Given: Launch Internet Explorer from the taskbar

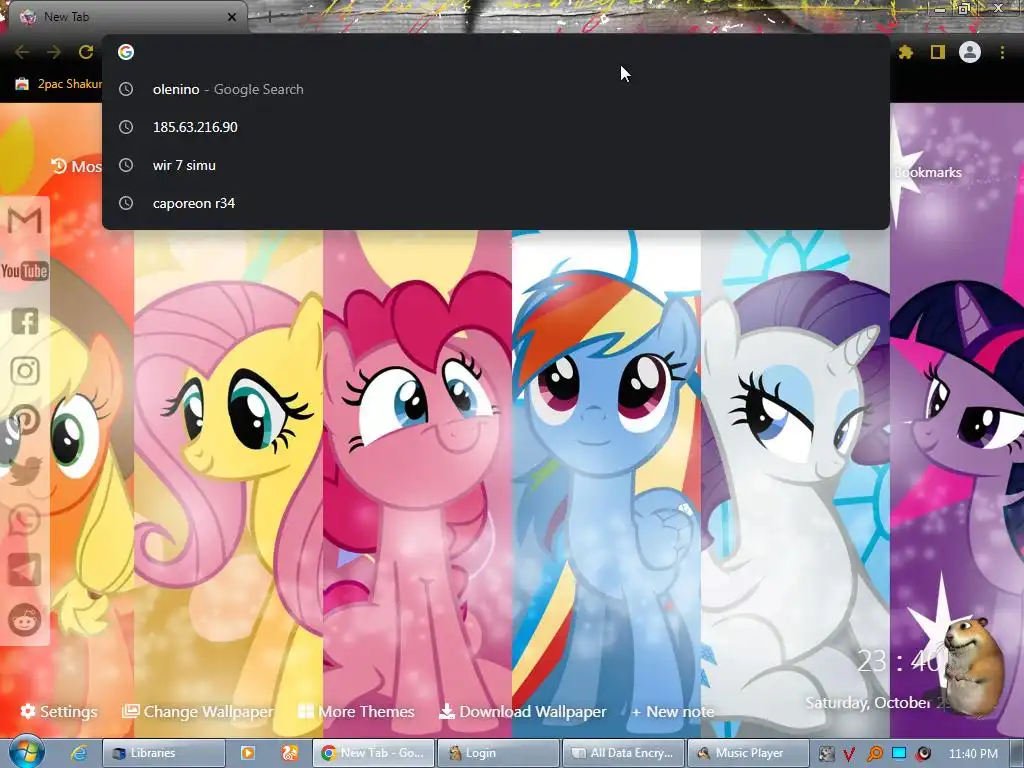Looking at the screenshot, I should (x=80, y=753).
